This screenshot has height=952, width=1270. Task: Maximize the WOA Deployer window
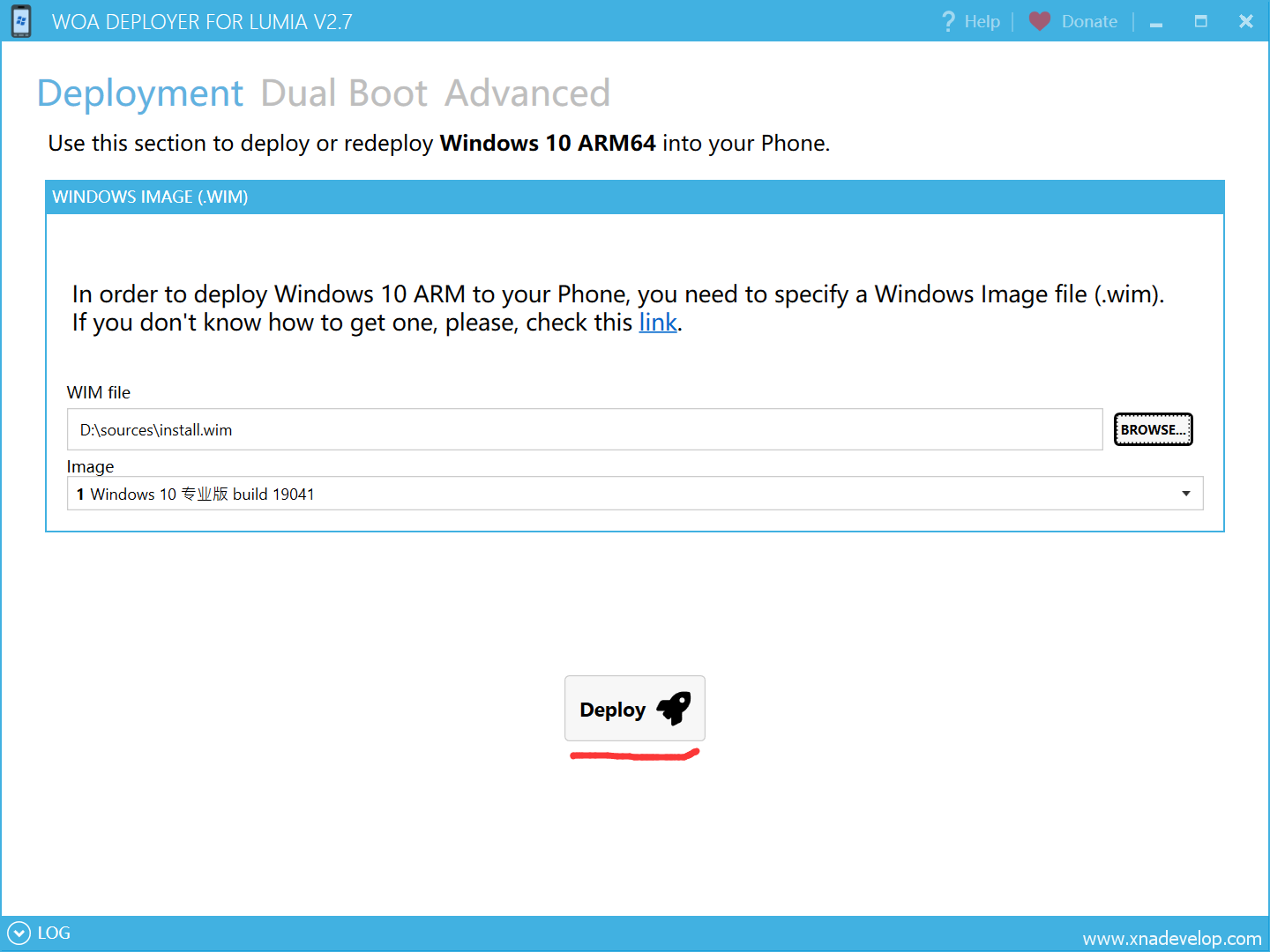point(1200,21)
